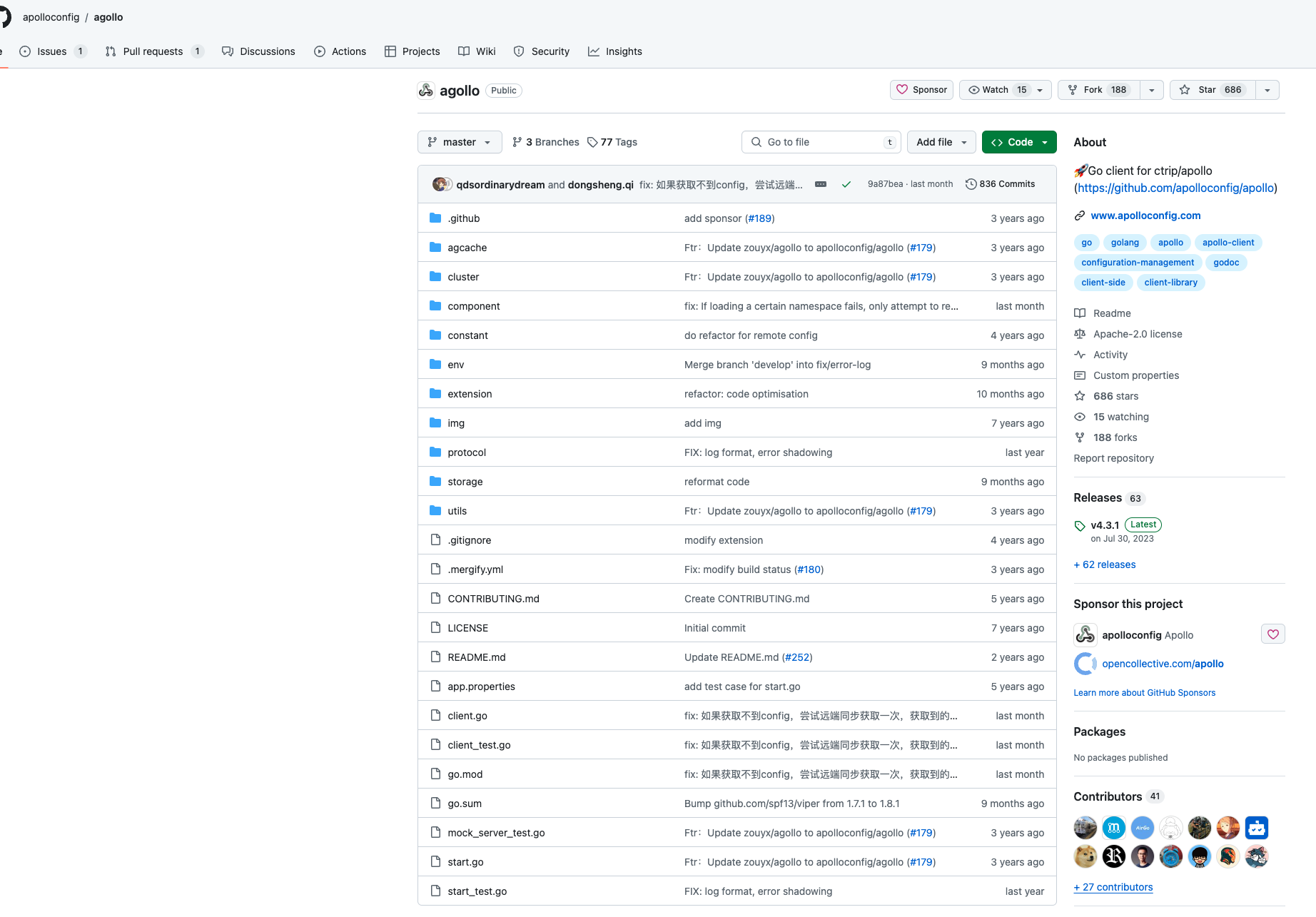Click the green build status checkmark
Viewport: 1316px width, 917px height.
[x=846, y=184]
